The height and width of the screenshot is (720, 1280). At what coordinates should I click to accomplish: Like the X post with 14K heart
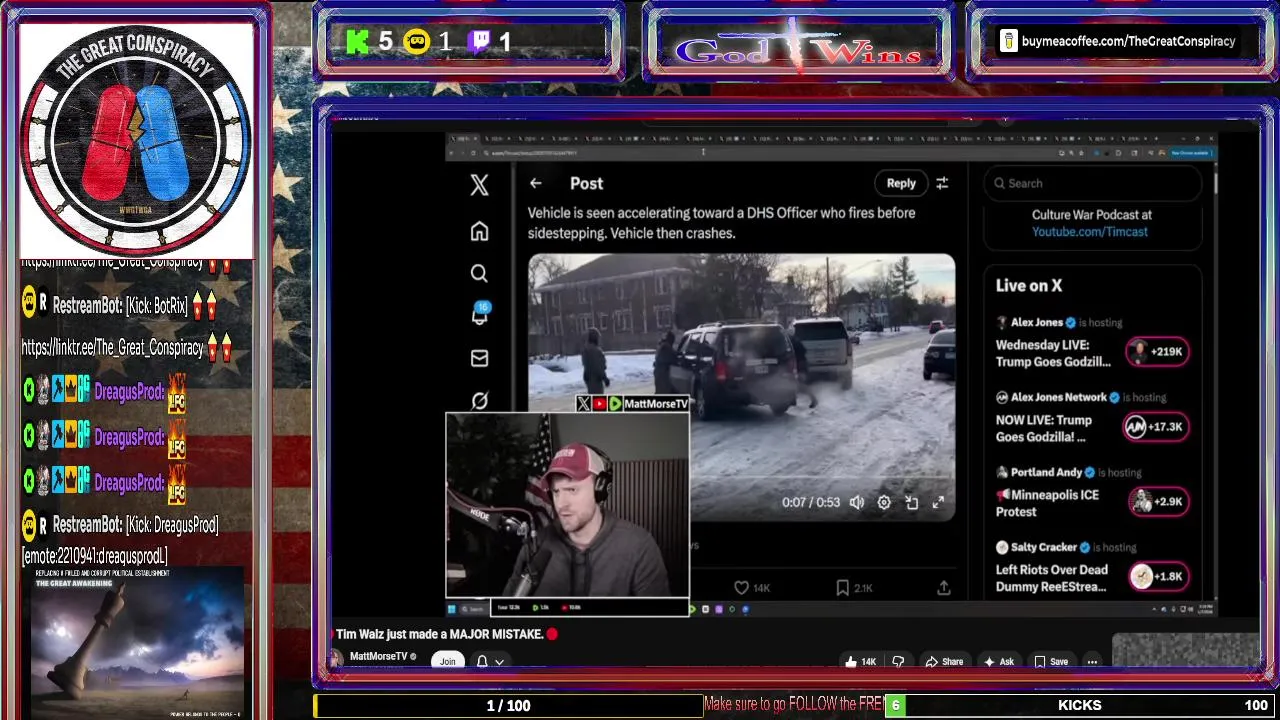coord(752,588)
